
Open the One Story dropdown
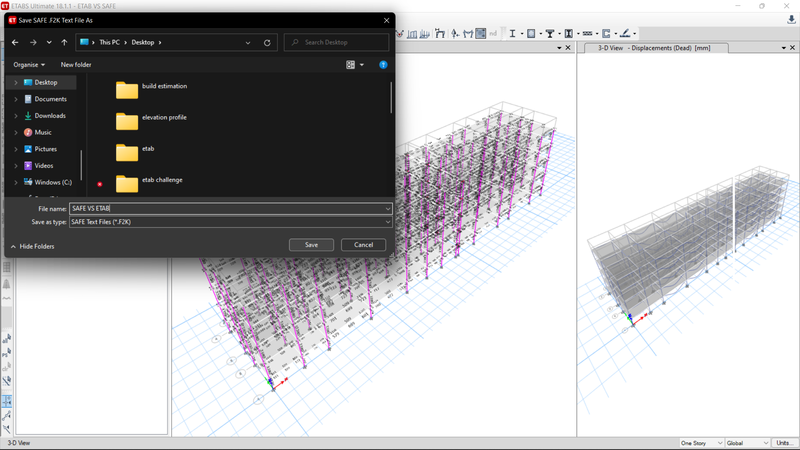point(701,443)
